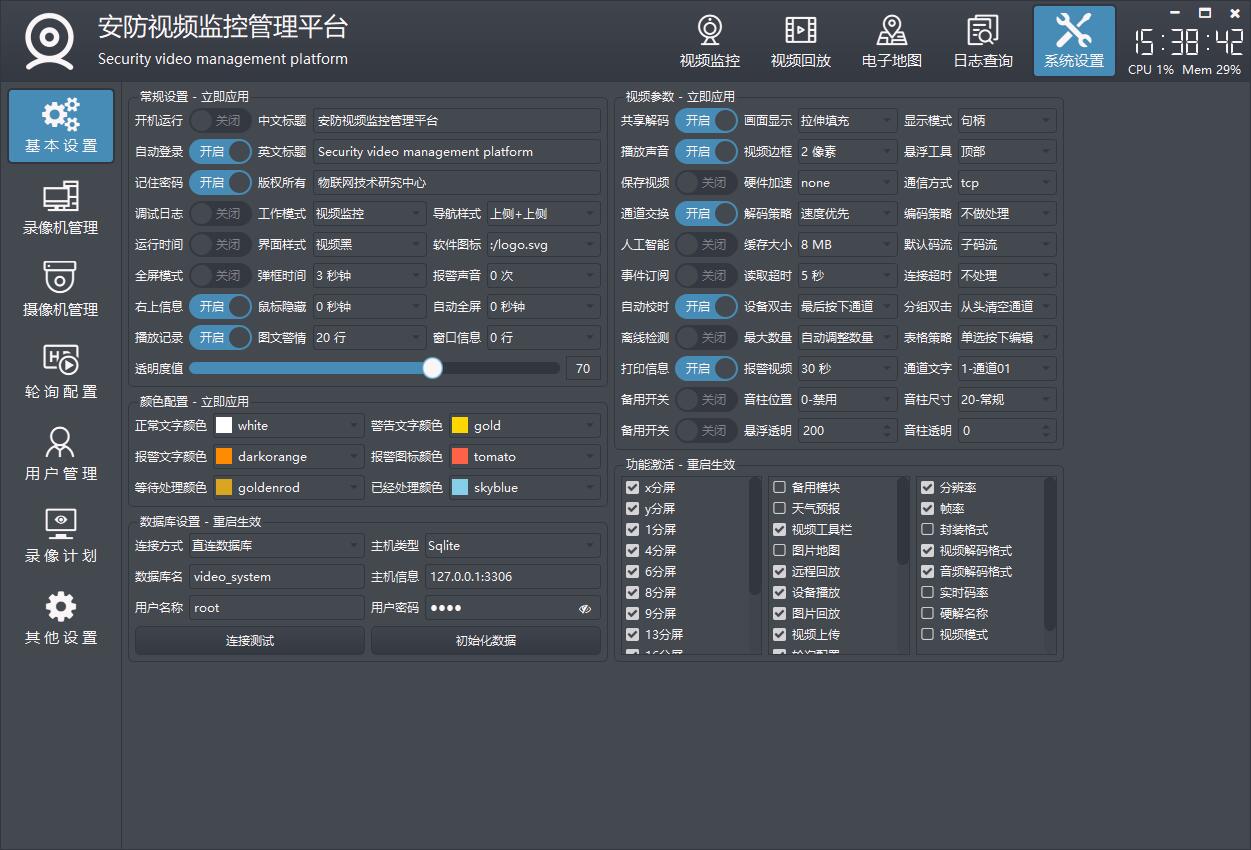
Task: Disable 共享解码 shared decoding switch
Action: tap(706, 121)
